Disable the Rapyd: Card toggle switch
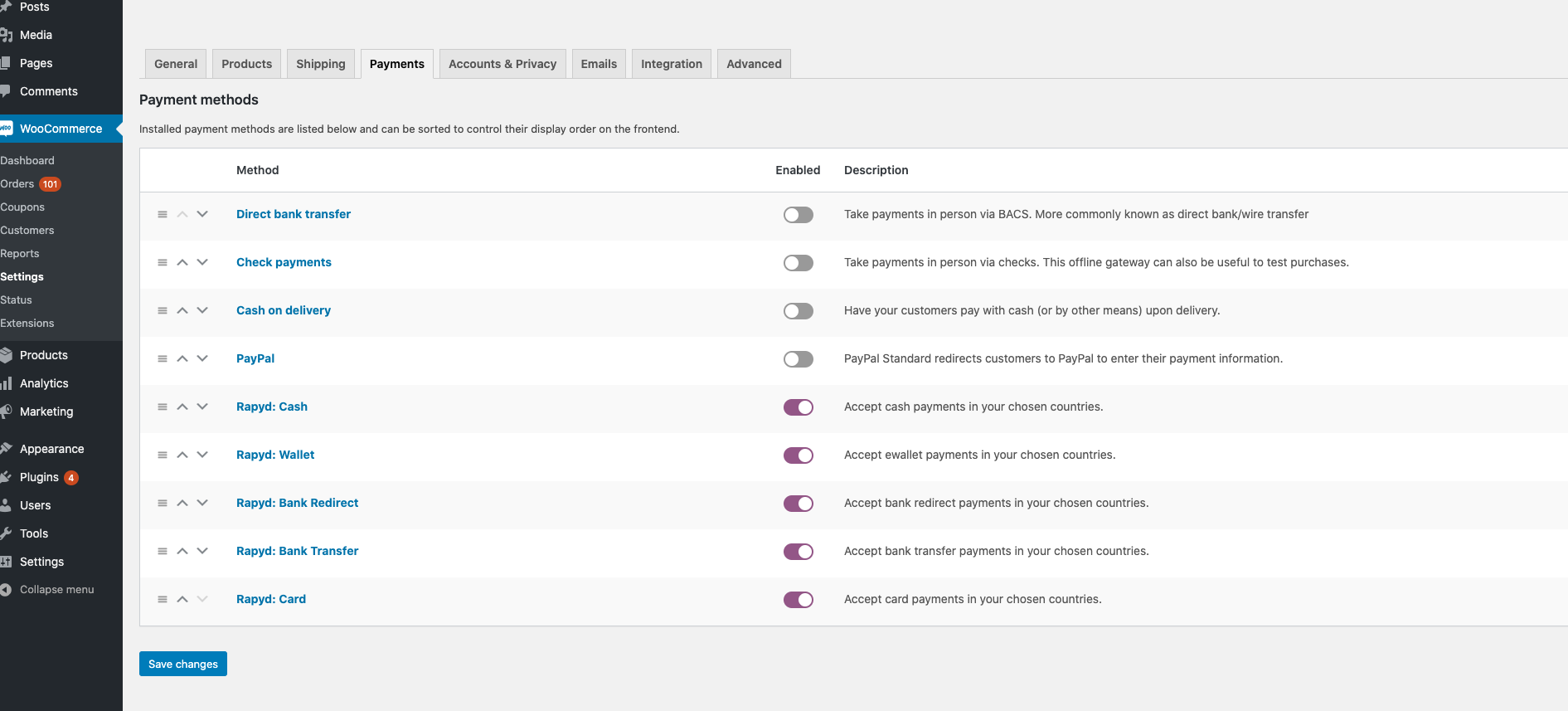This screenshot has height=711, width=1568. click(798, 600)
